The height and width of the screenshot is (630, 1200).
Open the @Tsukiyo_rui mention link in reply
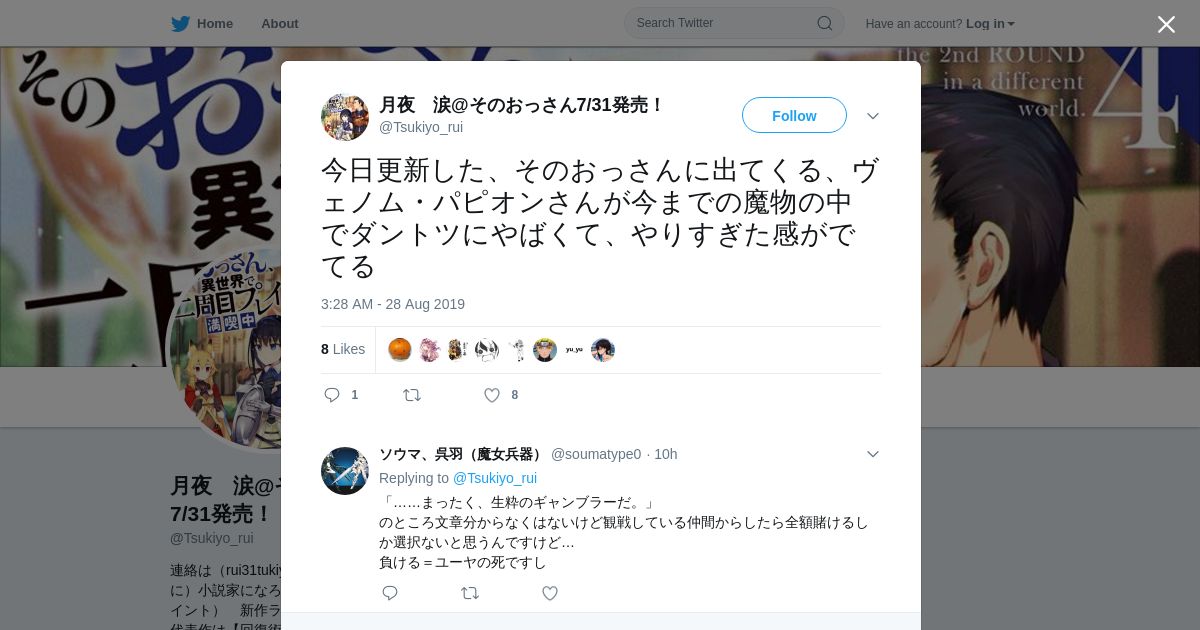(495, 478)
